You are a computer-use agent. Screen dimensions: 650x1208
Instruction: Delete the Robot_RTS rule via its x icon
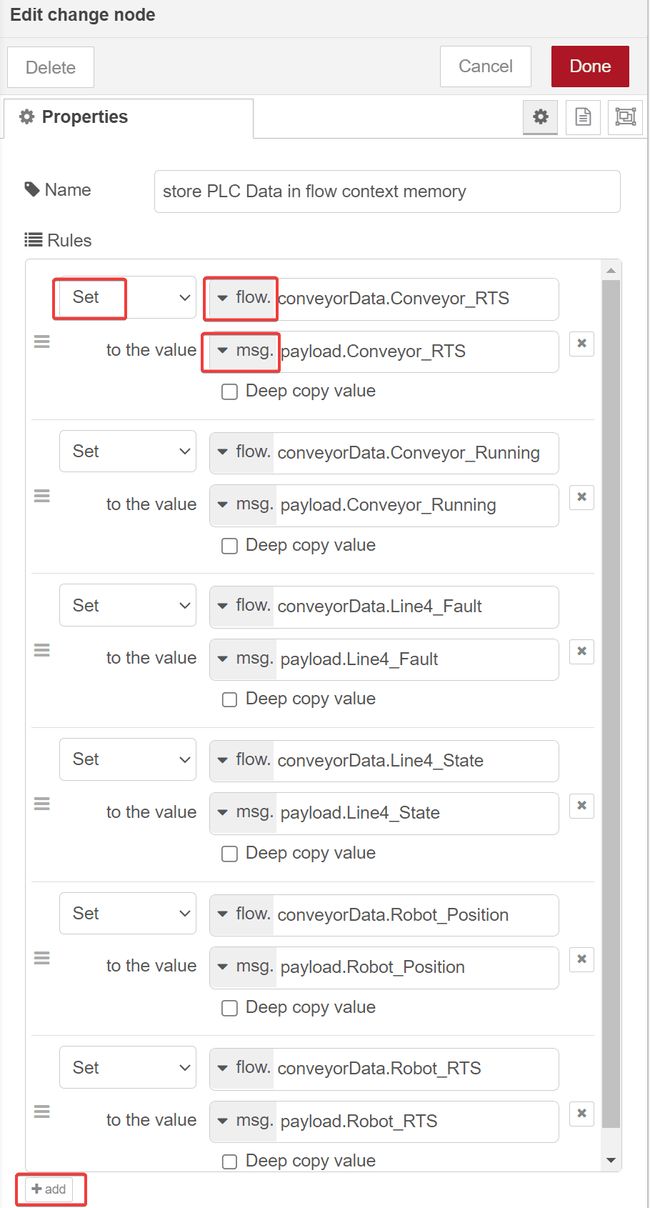(x=581, y=1113)
